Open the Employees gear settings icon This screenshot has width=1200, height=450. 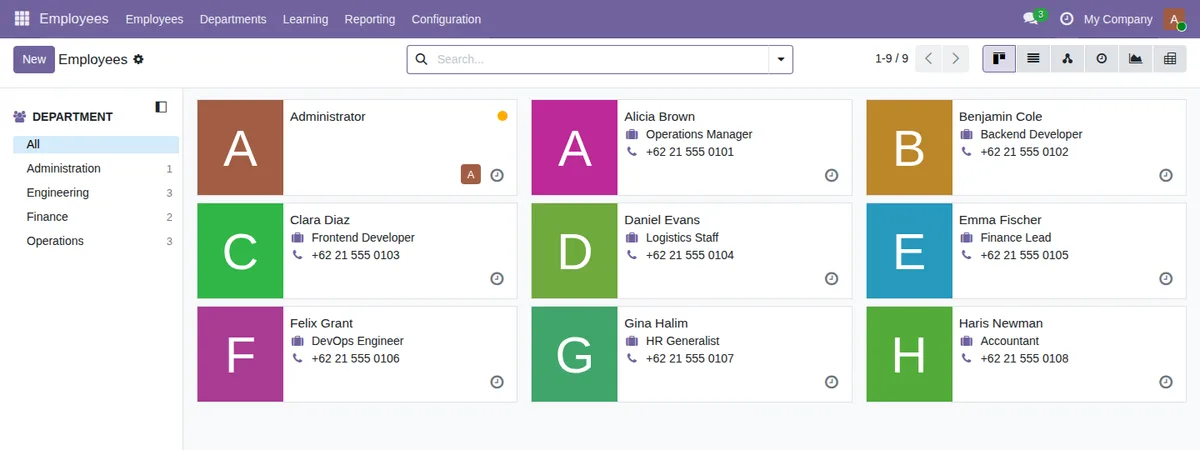pyautogui.click(x=139, y=59)
